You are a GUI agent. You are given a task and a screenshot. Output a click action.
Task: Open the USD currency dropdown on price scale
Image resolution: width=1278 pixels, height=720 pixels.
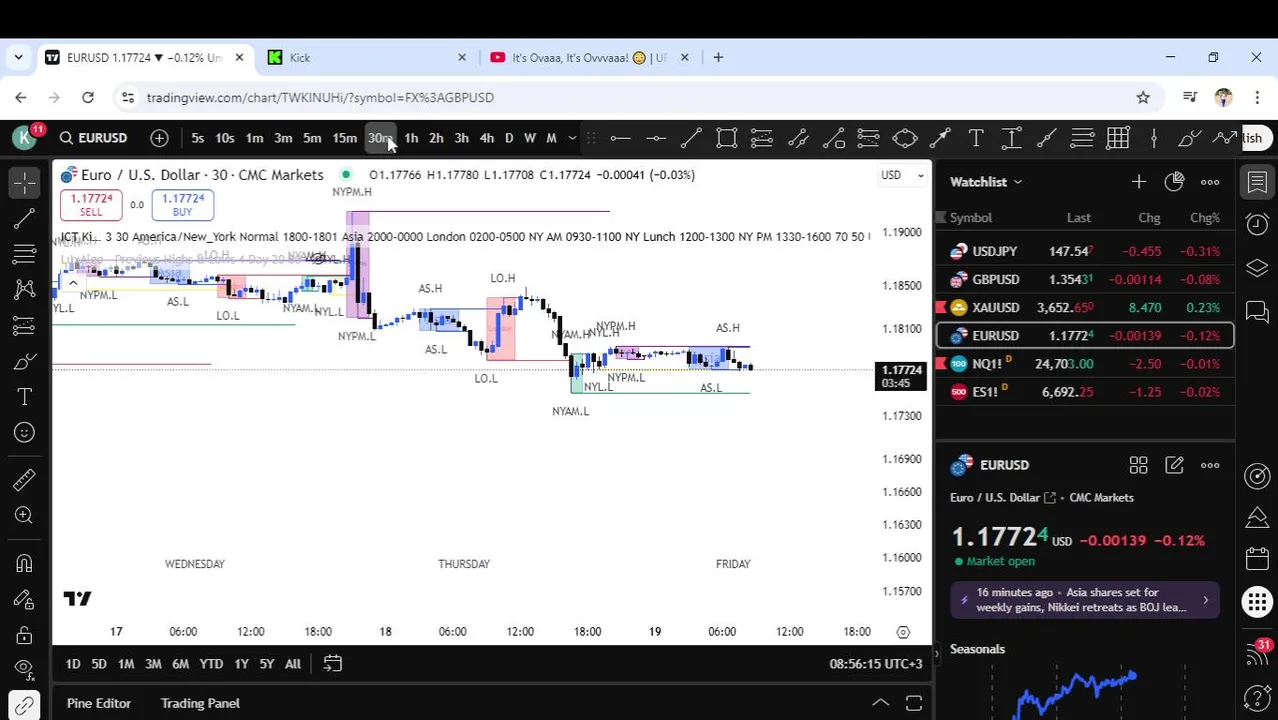pyautogui.click(x=901, y=175)
